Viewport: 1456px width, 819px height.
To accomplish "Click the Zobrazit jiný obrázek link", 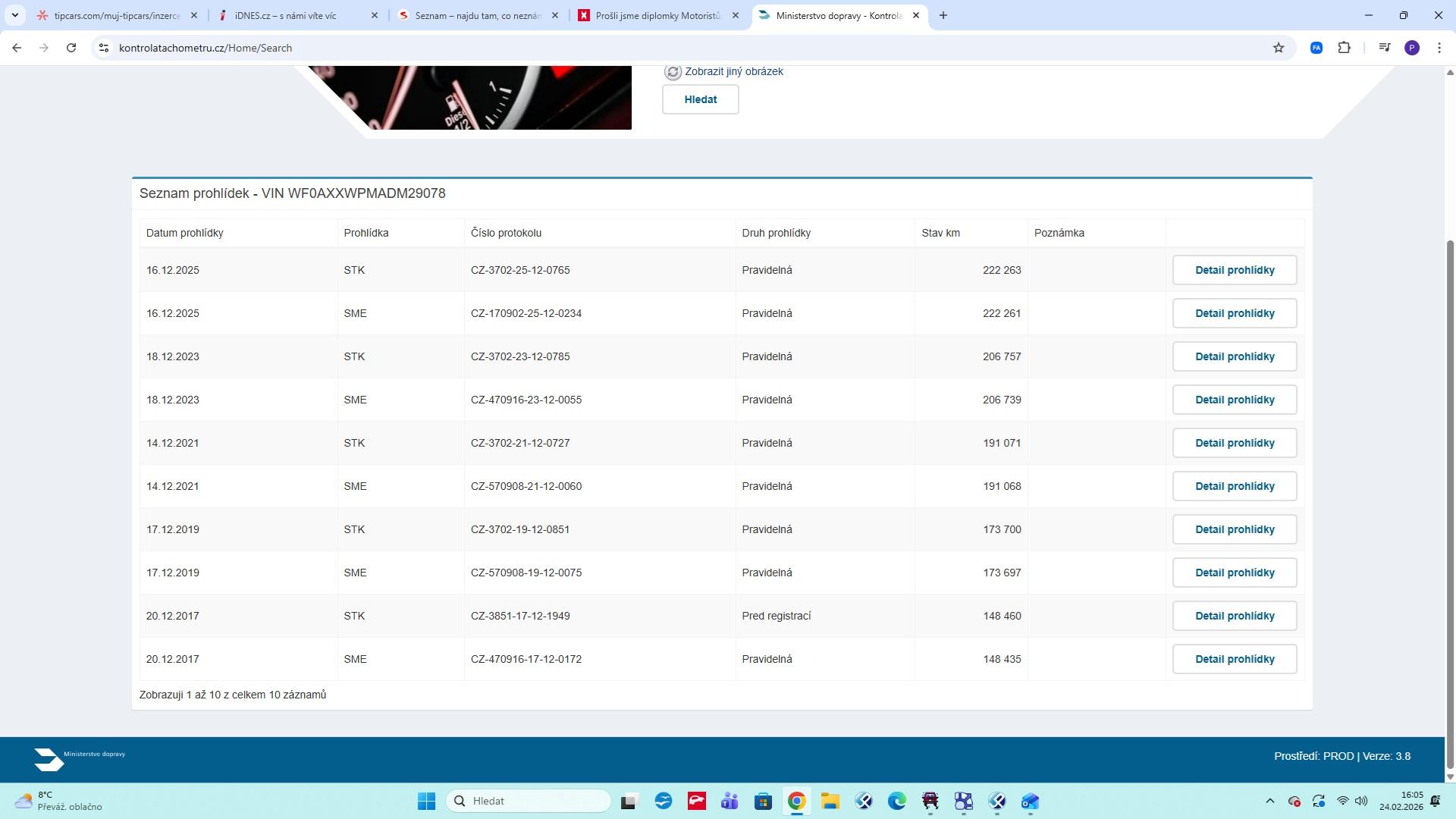I will (x=733, y=71).
